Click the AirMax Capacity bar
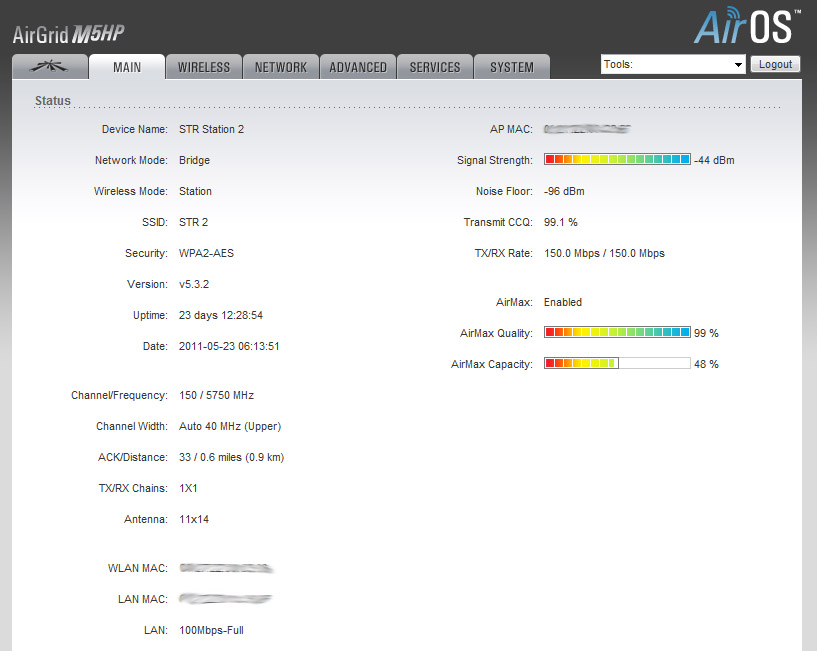817x651 pixels. click(617, 363)
